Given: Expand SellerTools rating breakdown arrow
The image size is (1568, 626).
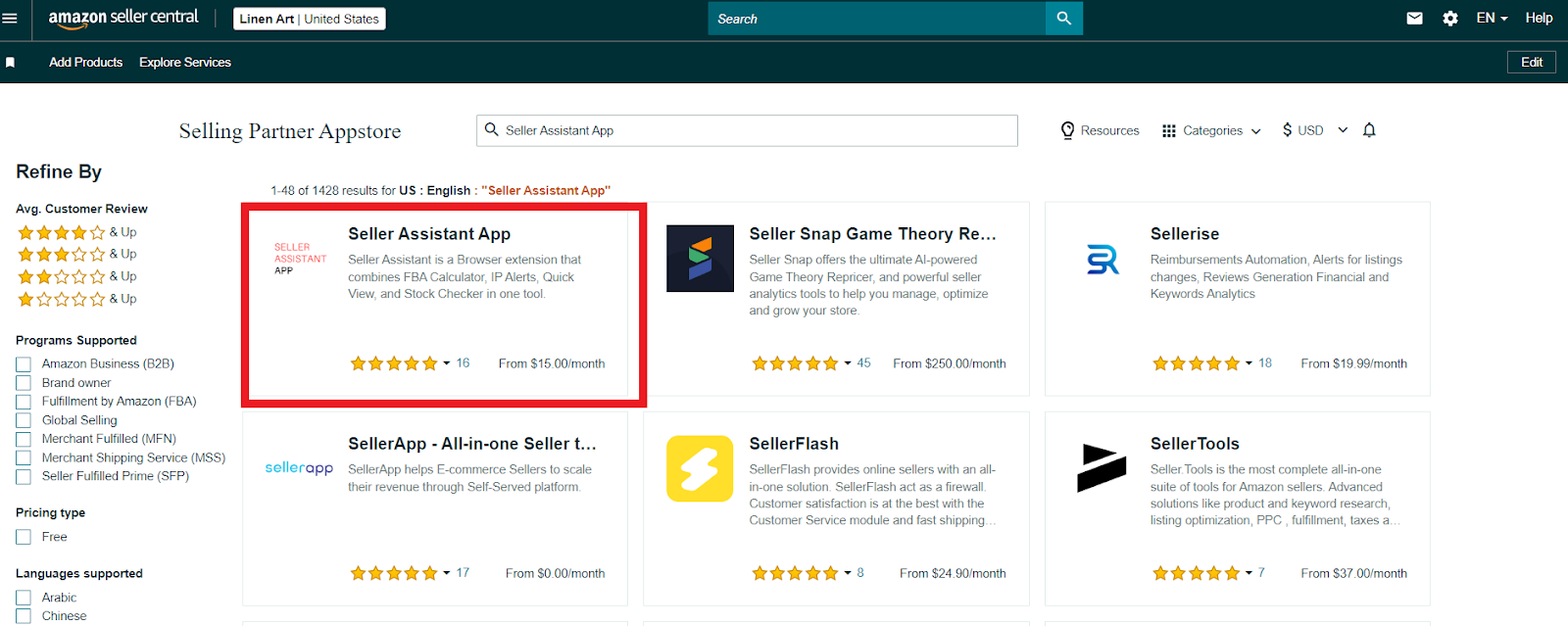Looking at the screenshot, I should pyautogui.click(x=1249, y=573).
